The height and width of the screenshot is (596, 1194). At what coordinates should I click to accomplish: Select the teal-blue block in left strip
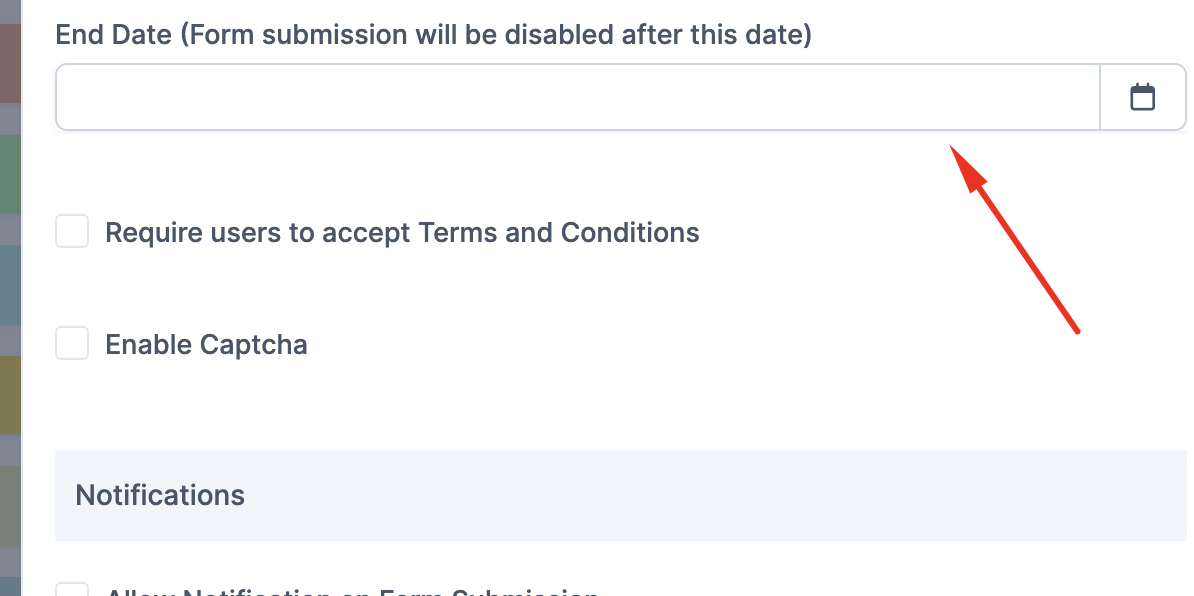coord(10,285)
